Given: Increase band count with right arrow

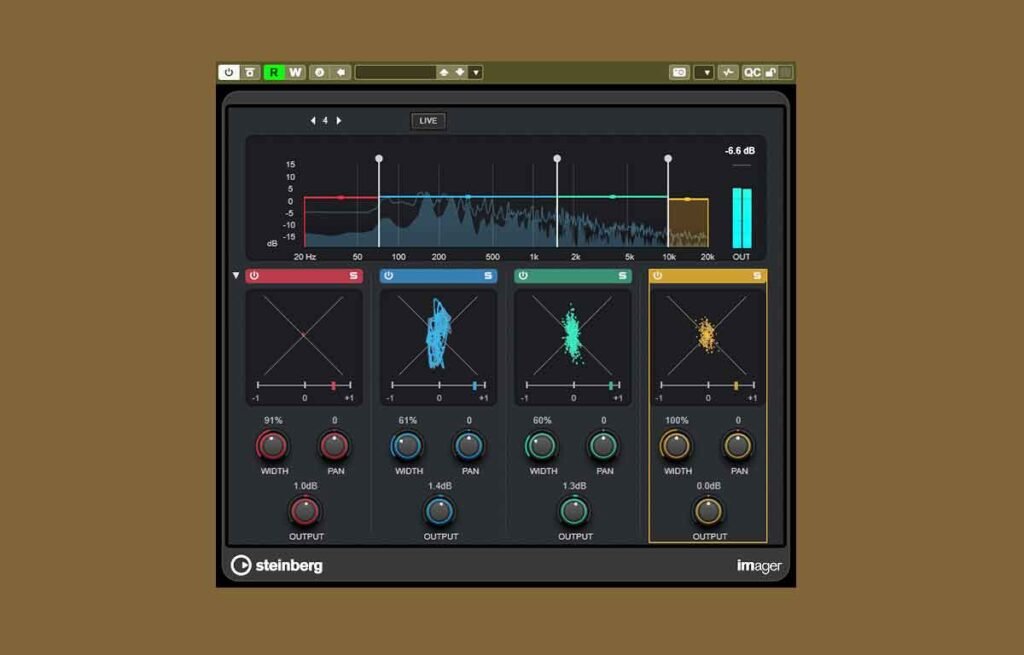Looking at the screenshot, I should point(339,121).
